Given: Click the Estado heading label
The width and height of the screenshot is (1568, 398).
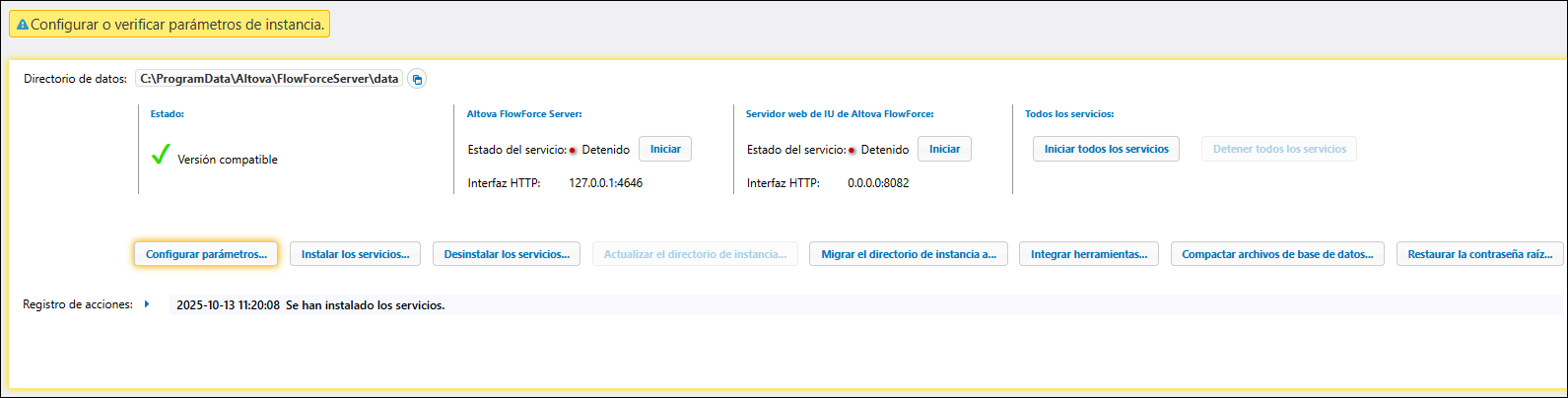Looking at the screenshot, I should point(168,114).
